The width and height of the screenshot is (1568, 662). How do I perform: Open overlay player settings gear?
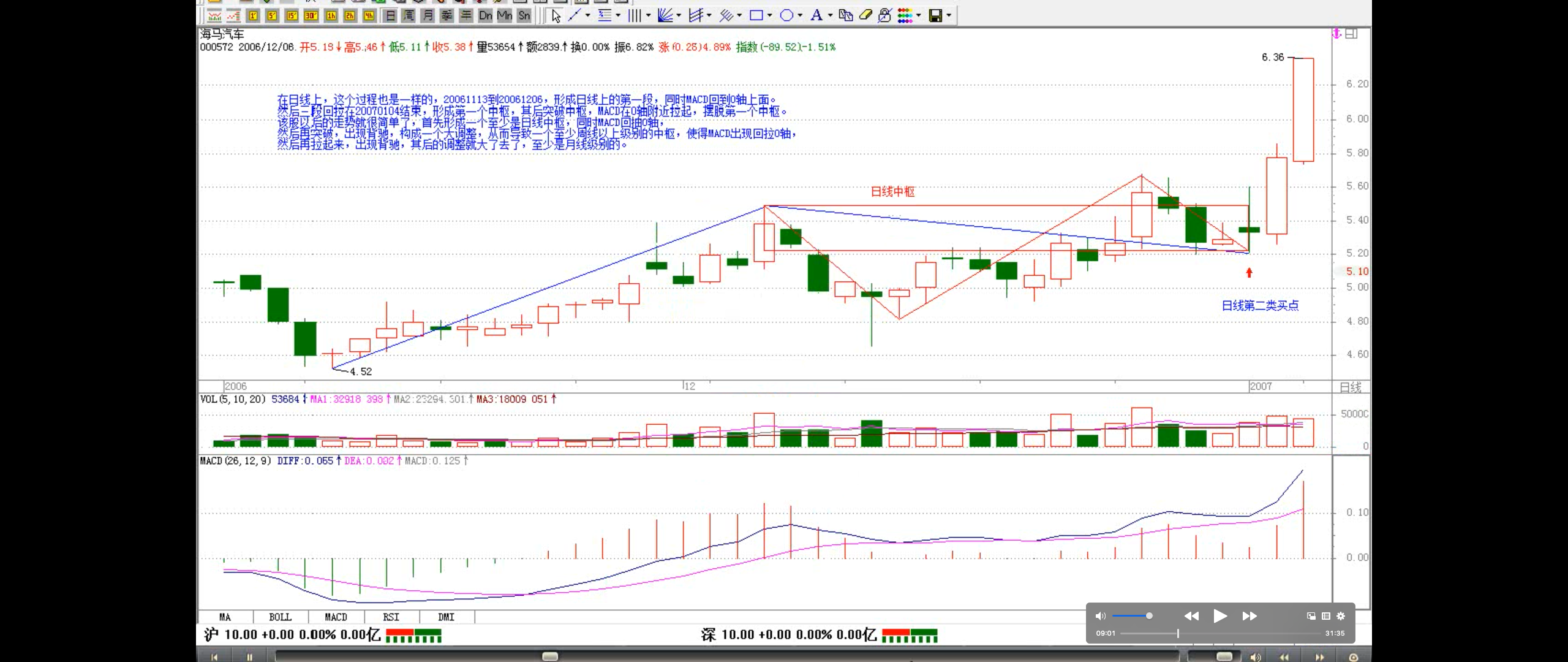pos(1341,616)
